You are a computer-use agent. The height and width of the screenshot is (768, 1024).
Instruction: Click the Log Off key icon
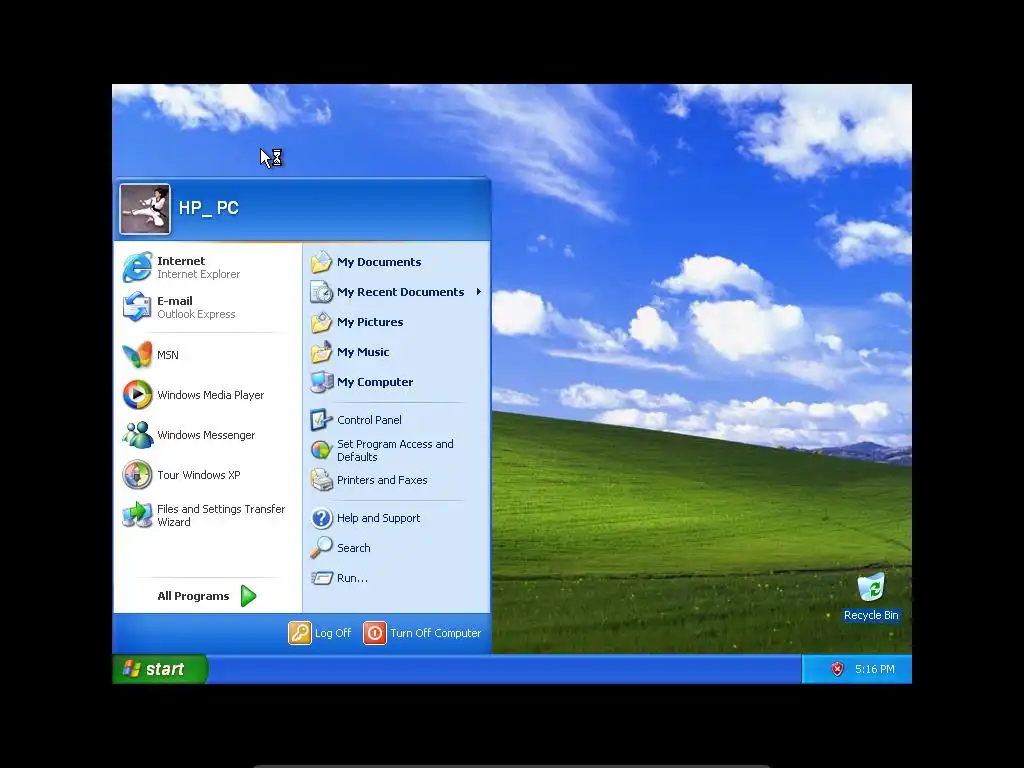tap(300, 633)
